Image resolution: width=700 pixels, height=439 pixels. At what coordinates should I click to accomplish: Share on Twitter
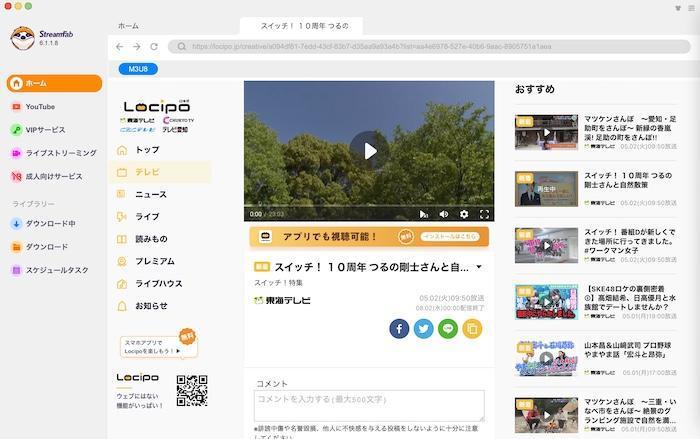(424, 329)
